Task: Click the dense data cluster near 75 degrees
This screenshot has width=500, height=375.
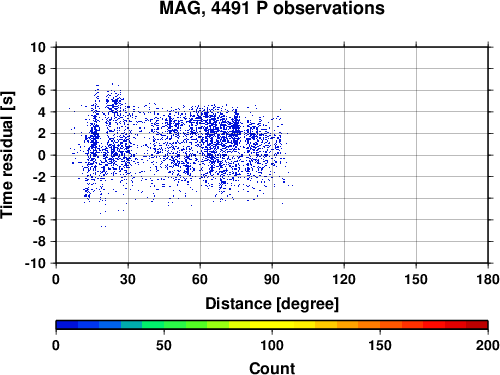Action: click(x=236, y=128)
